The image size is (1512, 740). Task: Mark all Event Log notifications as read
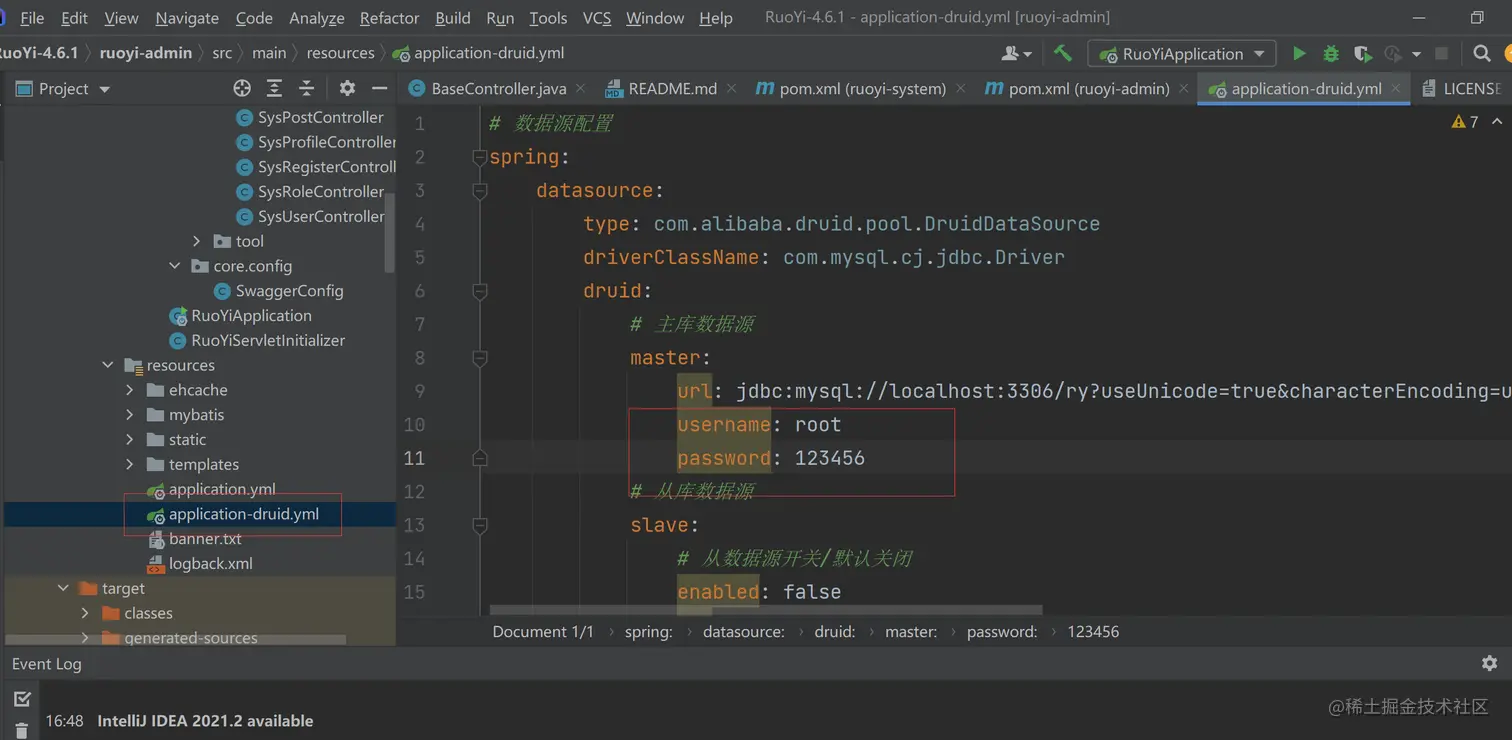(22, 698)
